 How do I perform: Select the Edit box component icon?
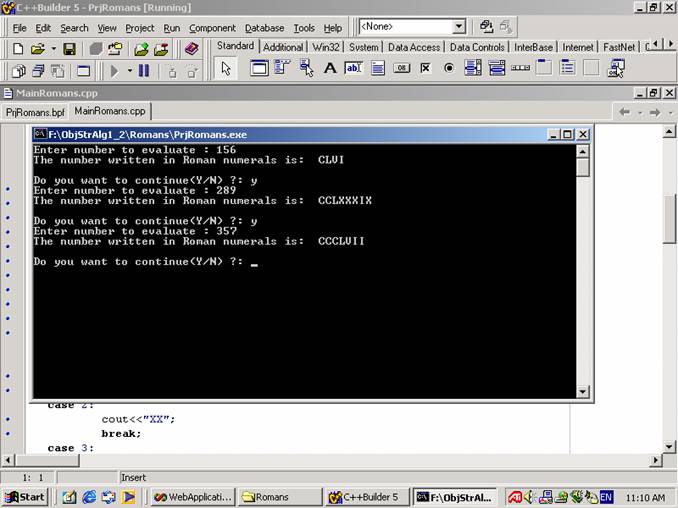(x=353, y=68)
